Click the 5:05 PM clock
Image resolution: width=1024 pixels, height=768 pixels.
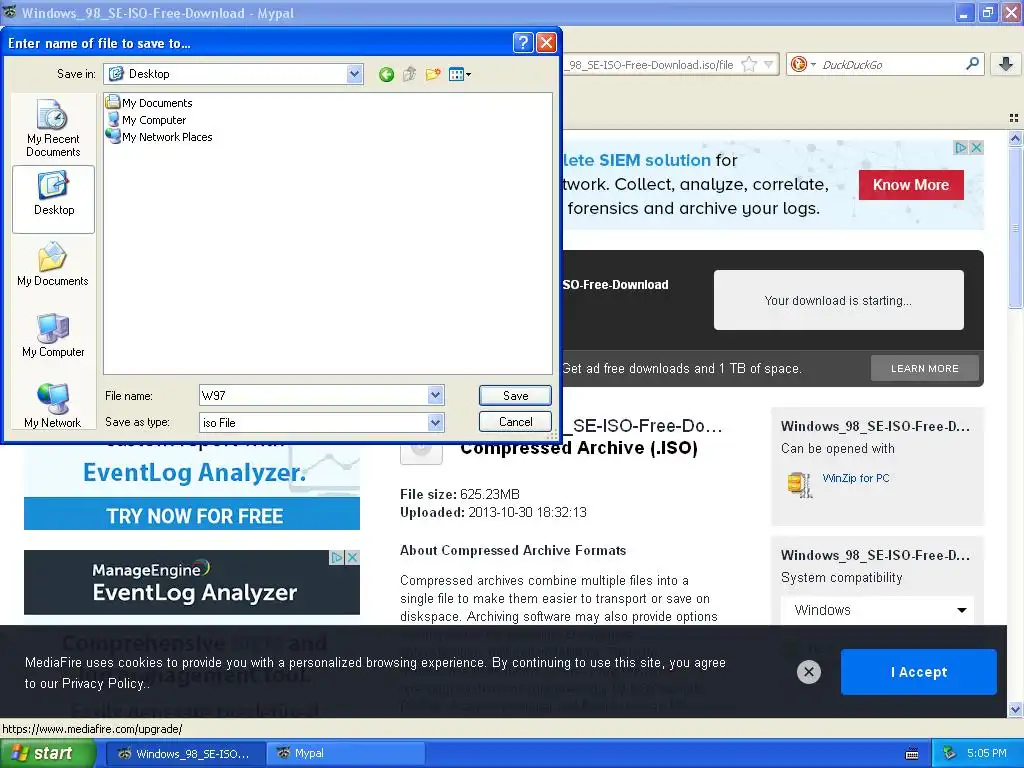(x=986, y=753)
